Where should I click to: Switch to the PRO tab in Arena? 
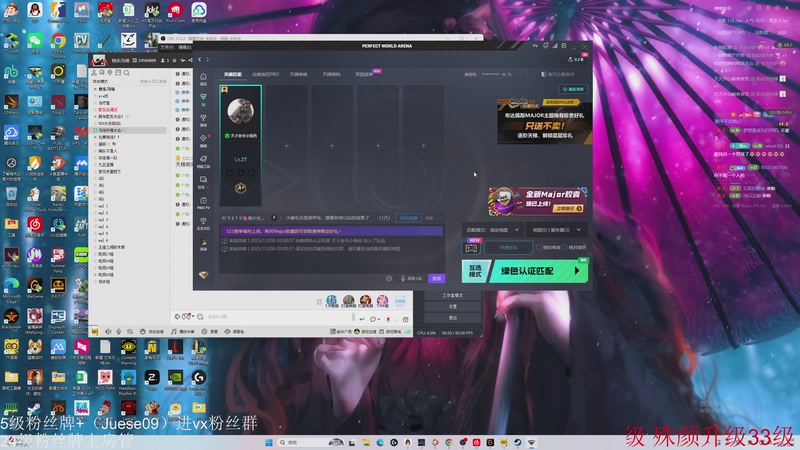266,74
